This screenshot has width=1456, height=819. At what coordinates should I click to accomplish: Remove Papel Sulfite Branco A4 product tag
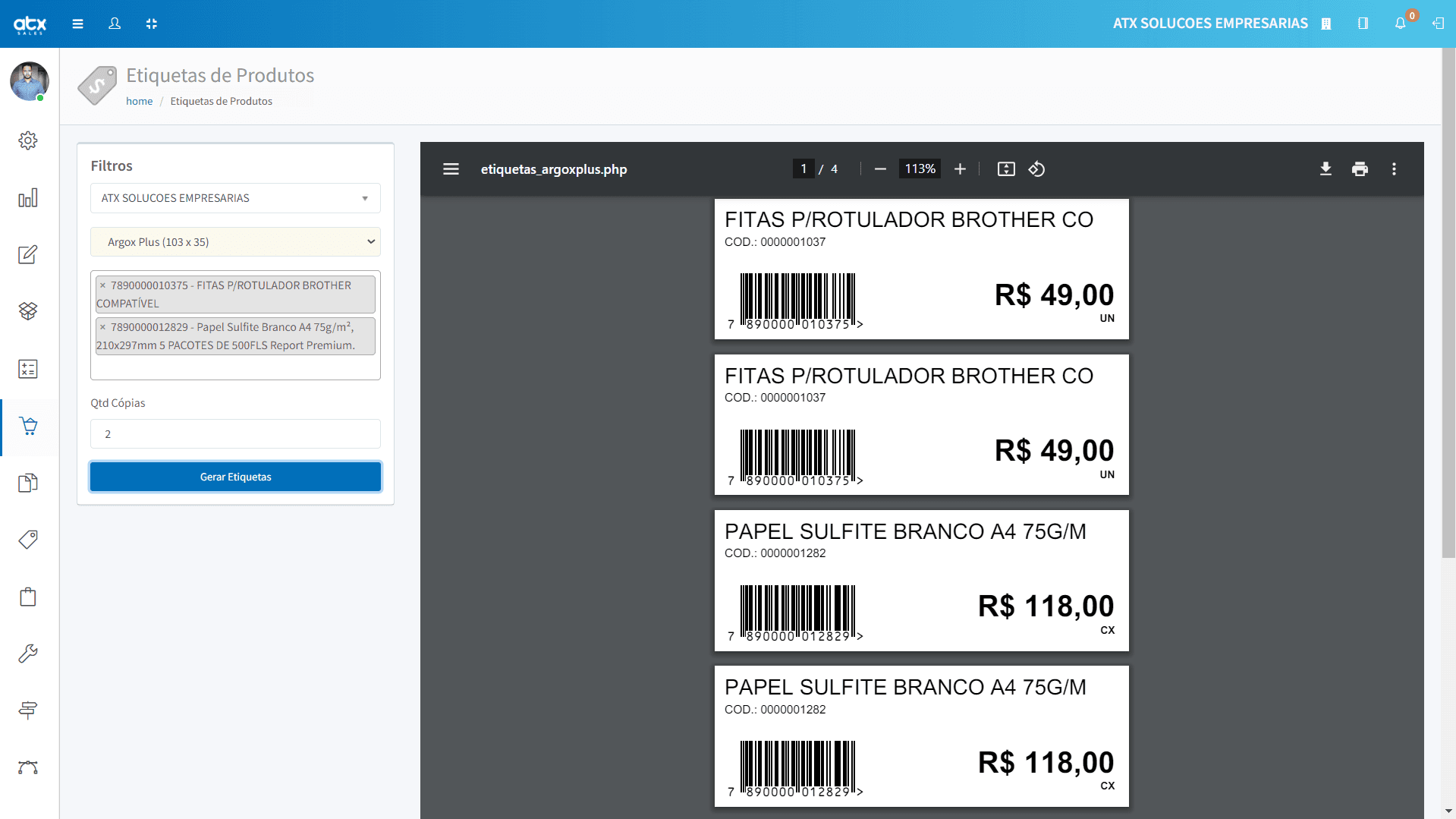102,327
